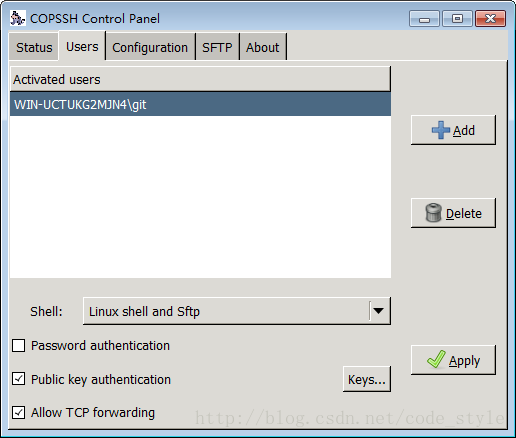
Task: Go to the SFTP tab
Action: (x=217, y=47)
